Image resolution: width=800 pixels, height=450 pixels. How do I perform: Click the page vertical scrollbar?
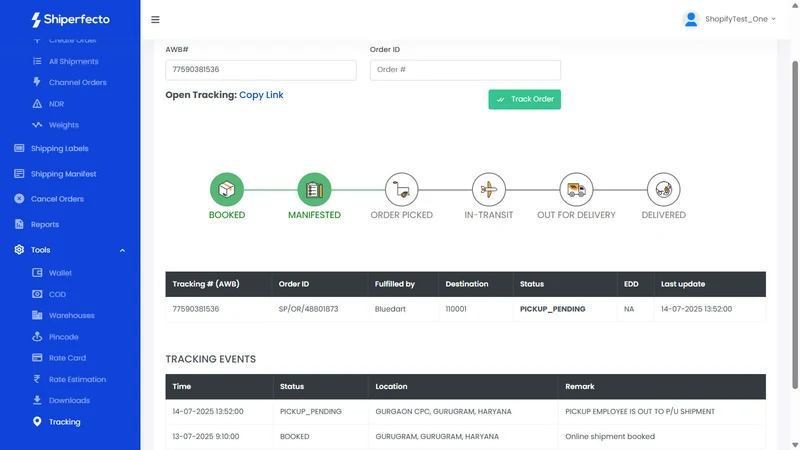tap(794, 224)
